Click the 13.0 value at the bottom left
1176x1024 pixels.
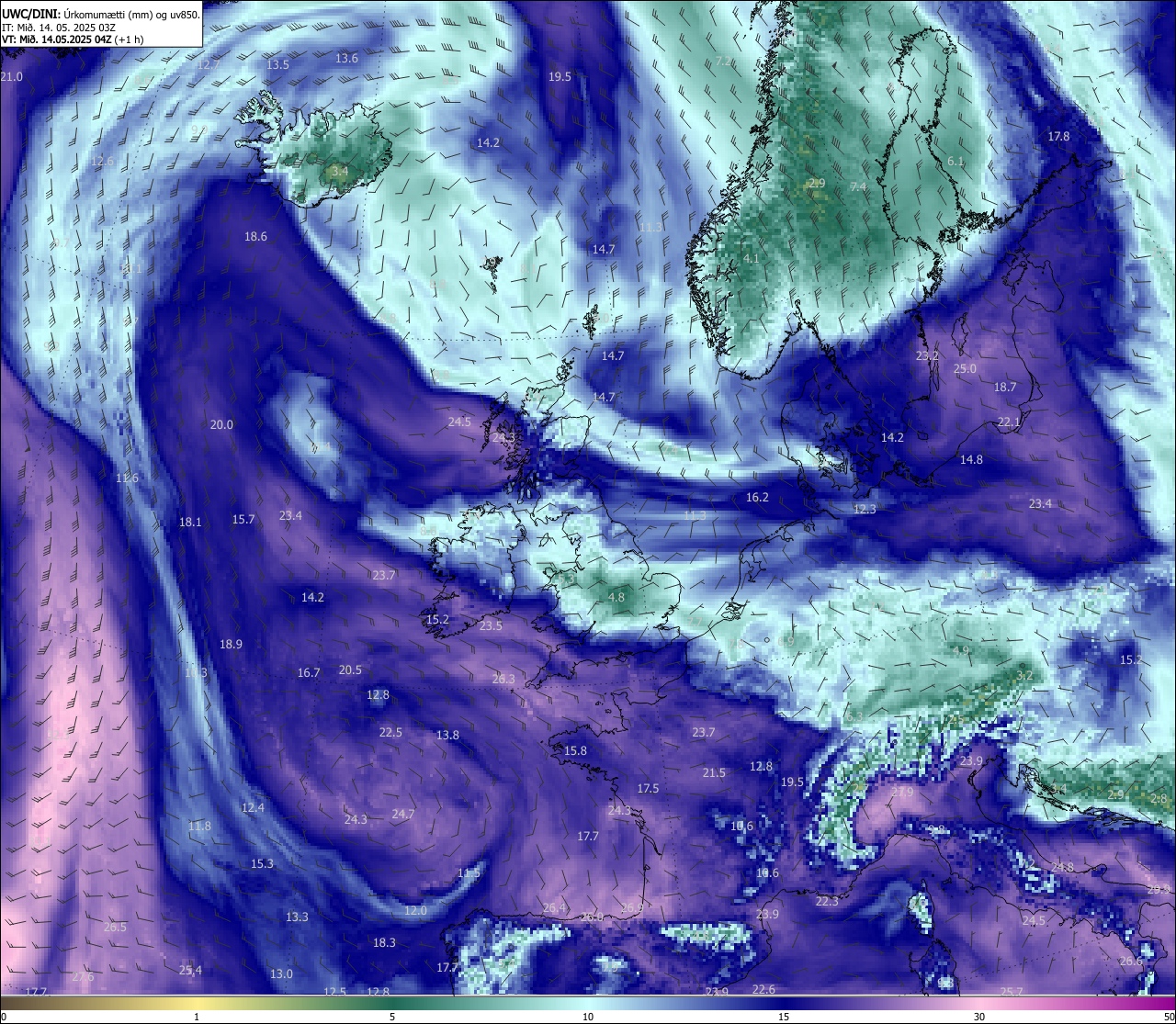tap(281, 974)
